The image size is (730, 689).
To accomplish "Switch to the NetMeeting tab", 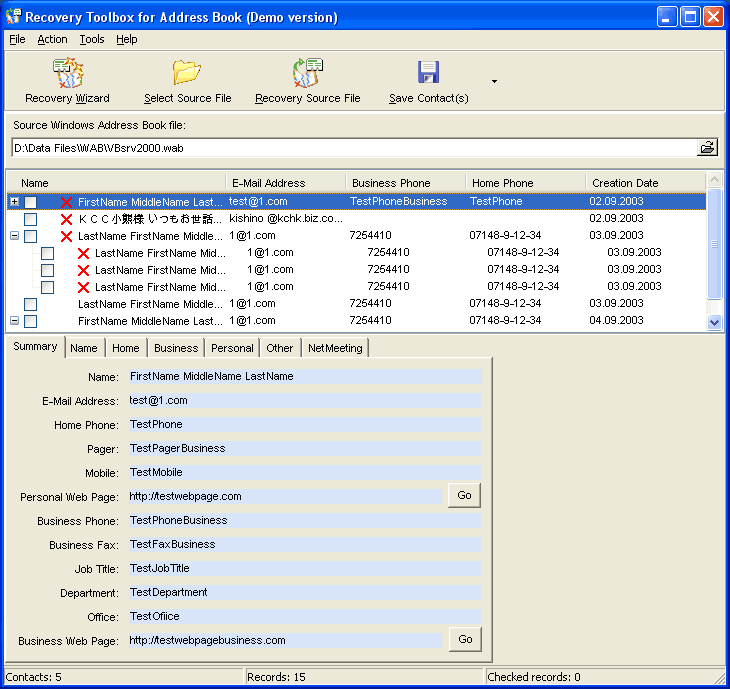I will pos(335,348).
